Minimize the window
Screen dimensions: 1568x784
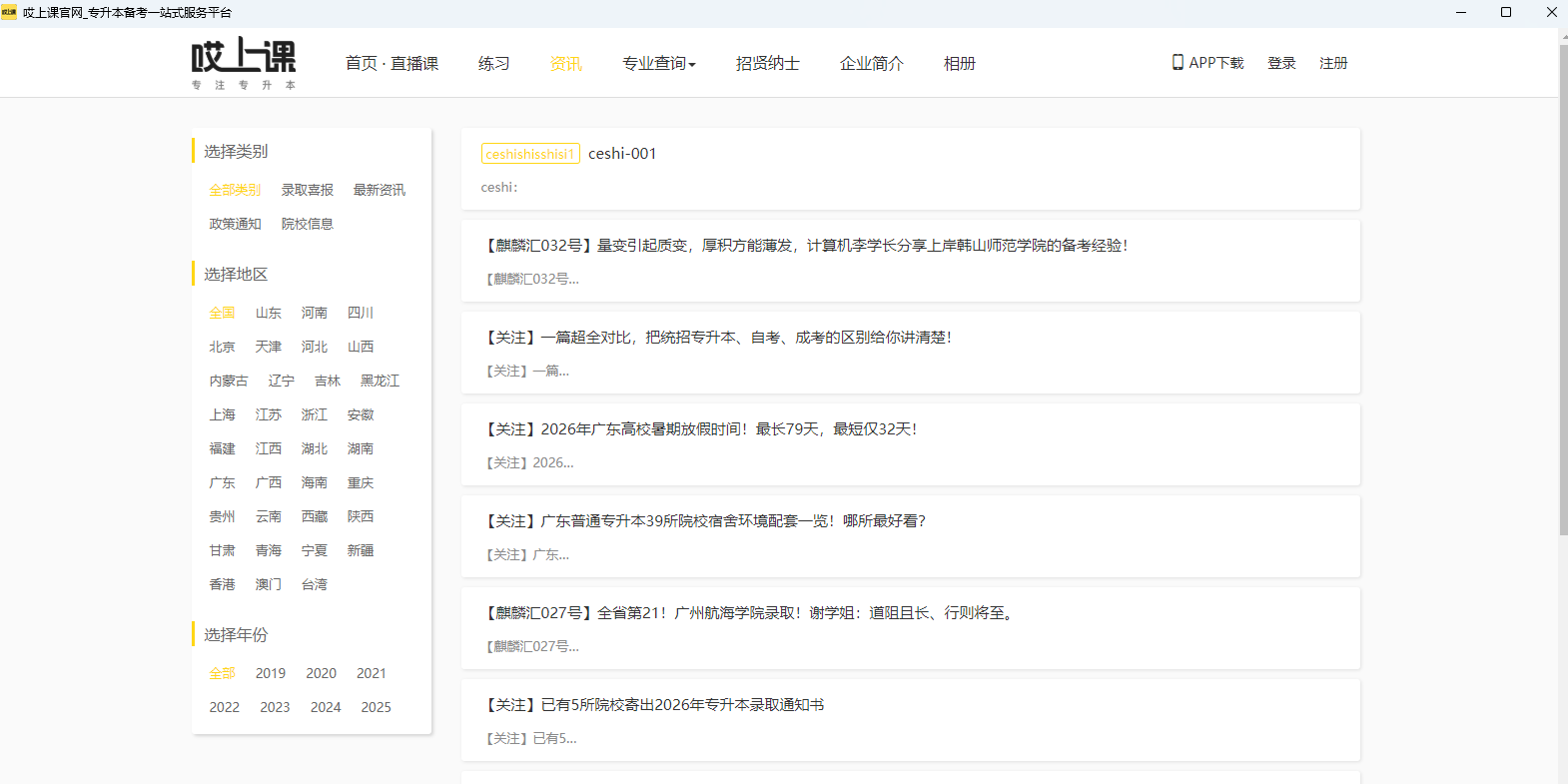pyautogui.click(x=1461, y=12)
